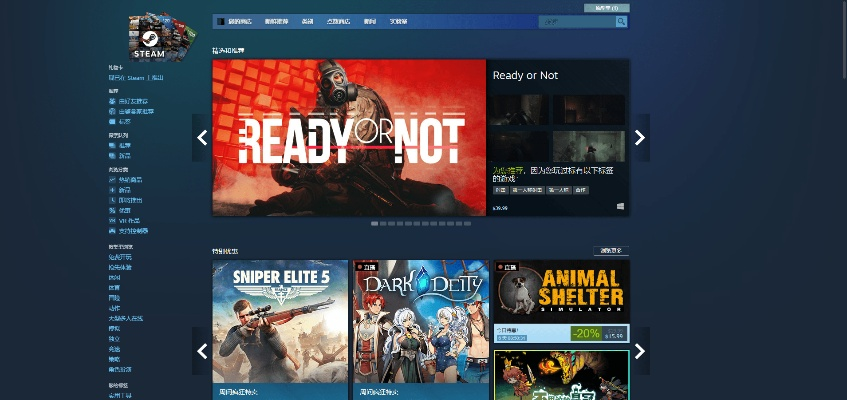Click the VR Works (VR 作品) icon

click(112, 221)
